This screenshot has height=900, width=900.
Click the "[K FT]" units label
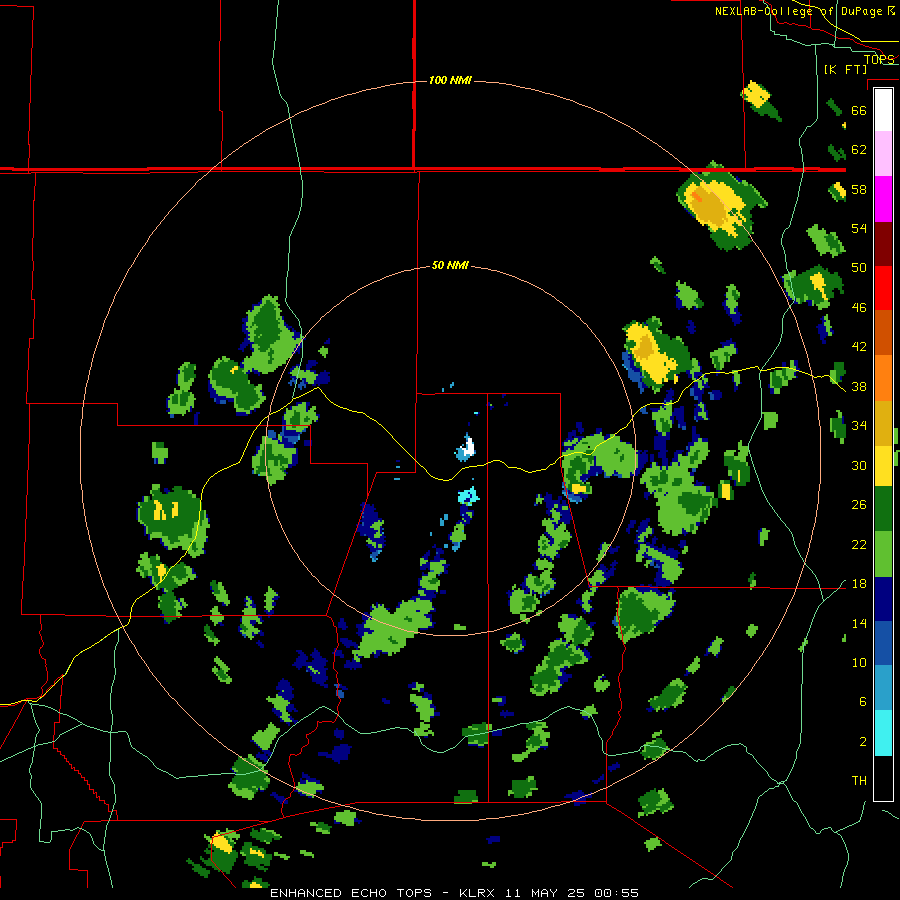tap(845, 69)
